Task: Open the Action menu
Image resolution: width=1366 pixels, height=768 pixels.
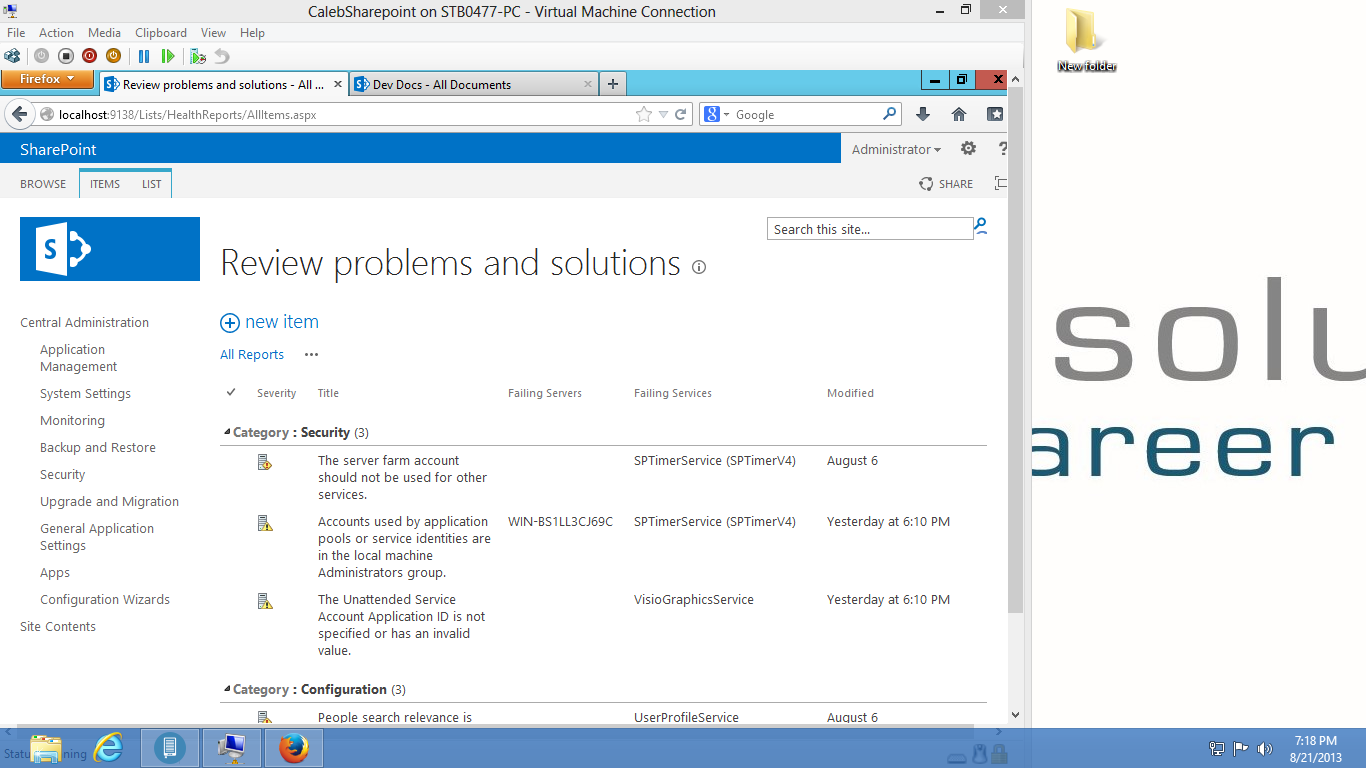Action: 56,33
